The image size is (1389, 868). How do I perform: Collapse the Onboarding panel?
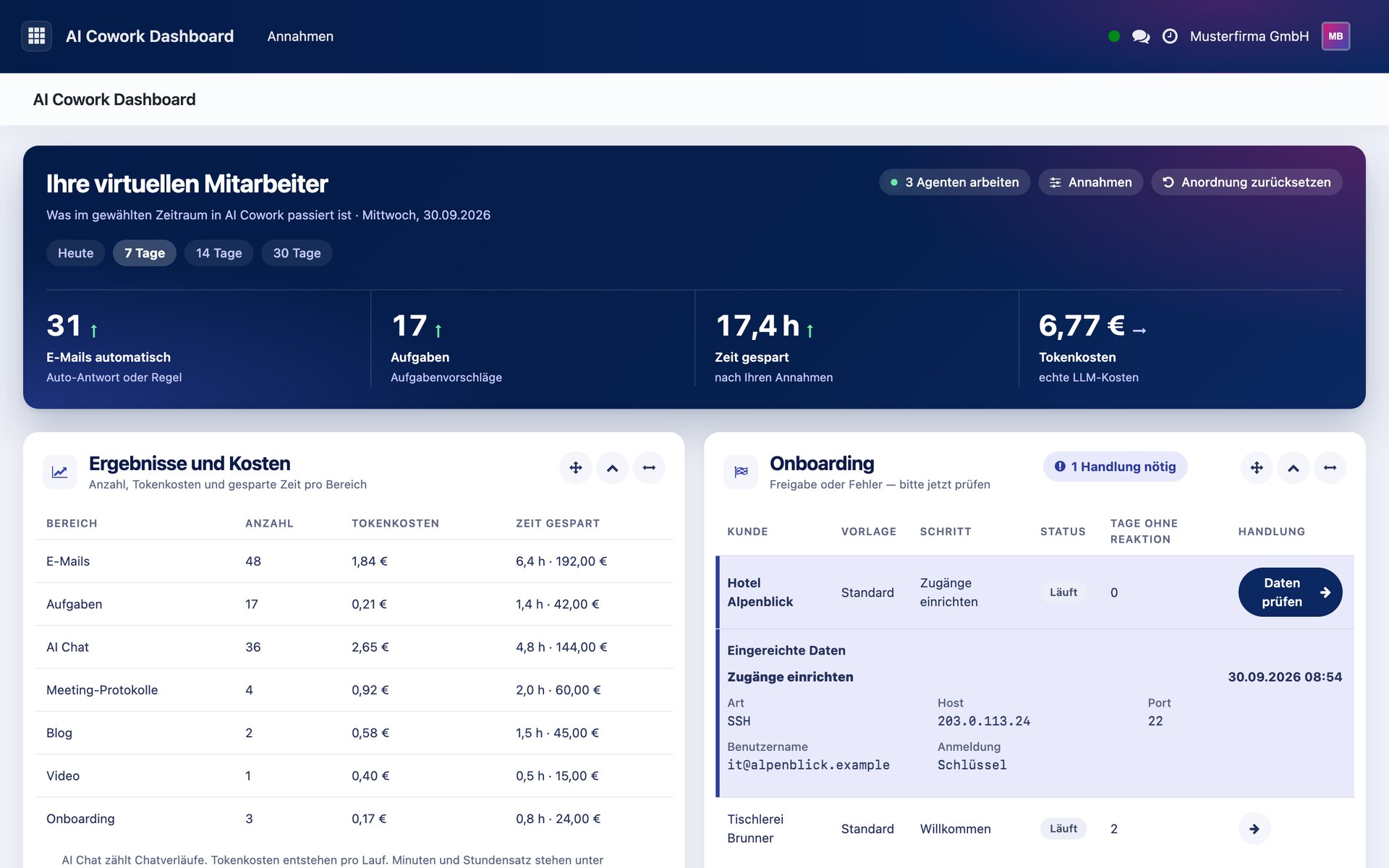point(1294,468)
